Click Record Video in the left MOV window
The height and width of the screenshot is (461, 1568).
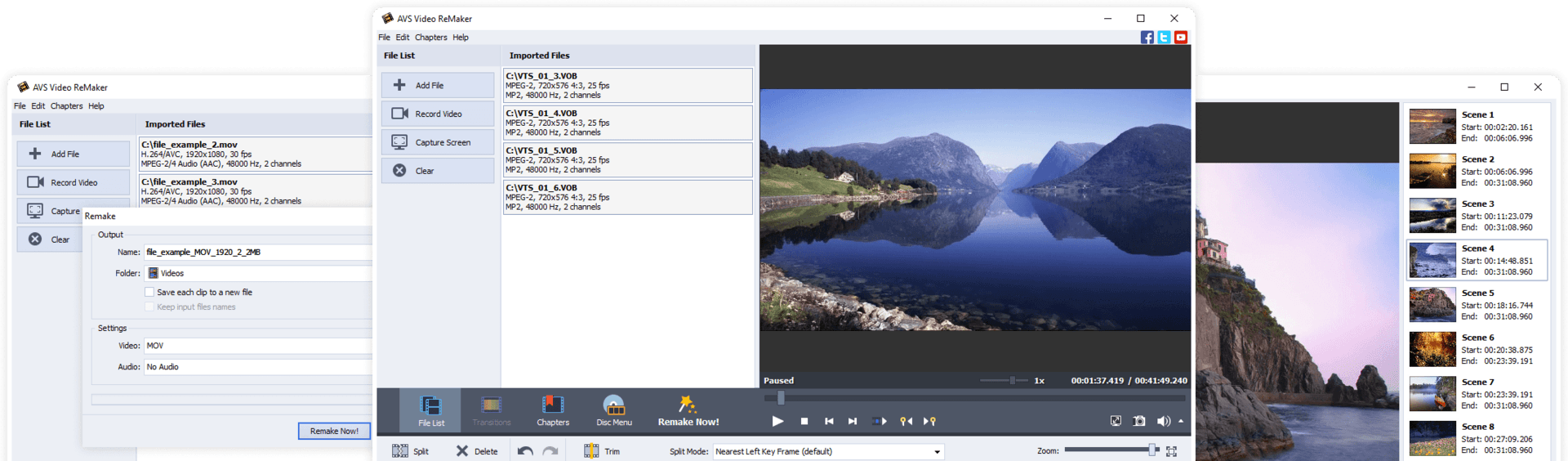coord(73,182)
